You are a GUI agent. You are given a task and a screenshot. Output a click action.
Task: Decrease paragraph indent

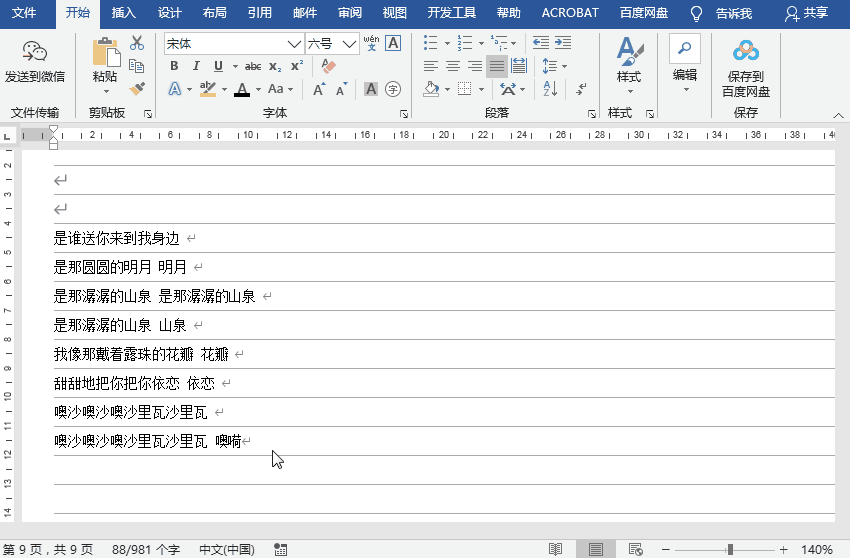point(540,43)
